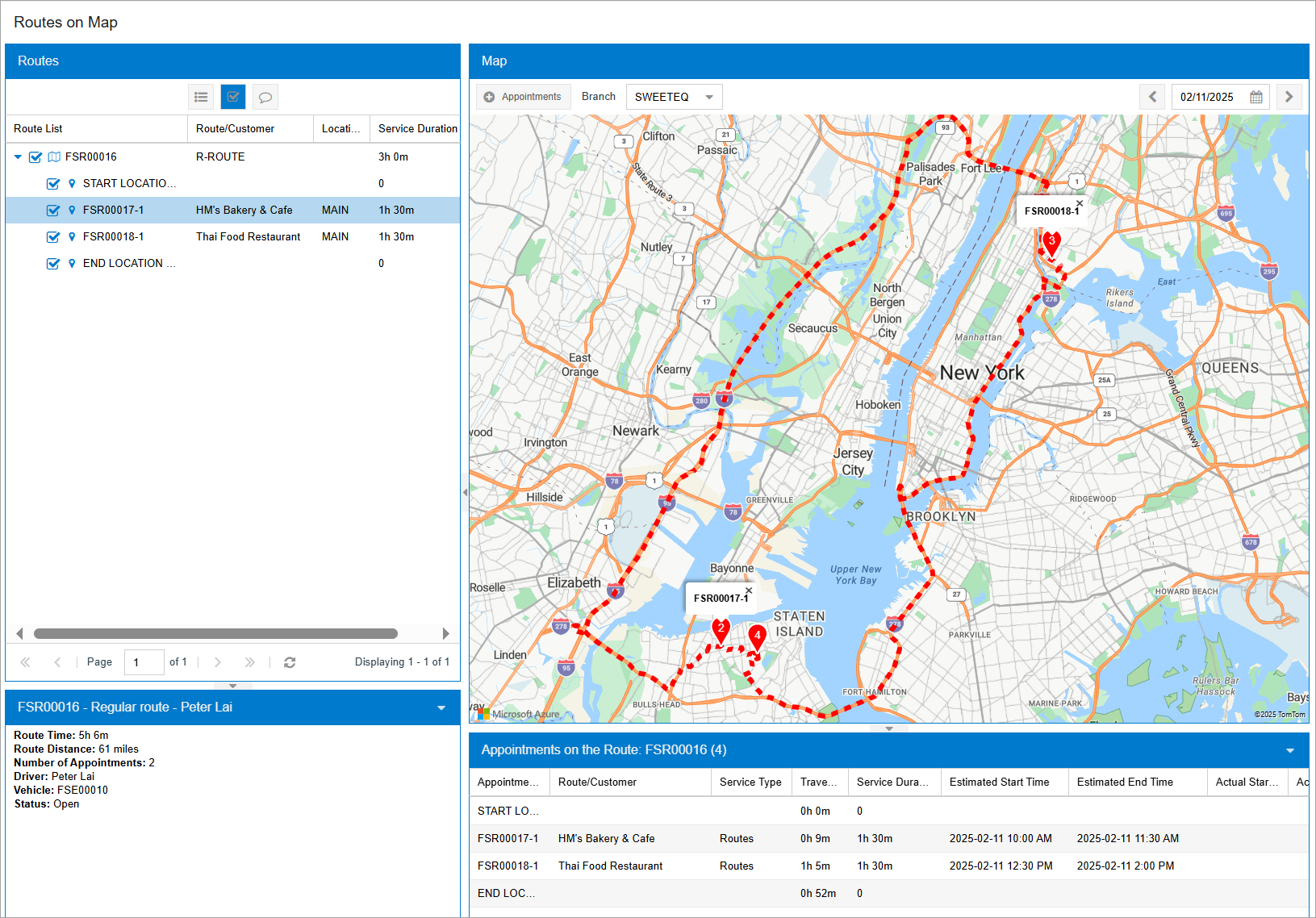Collapse the FSR00016 Regular route details panel

441,707
